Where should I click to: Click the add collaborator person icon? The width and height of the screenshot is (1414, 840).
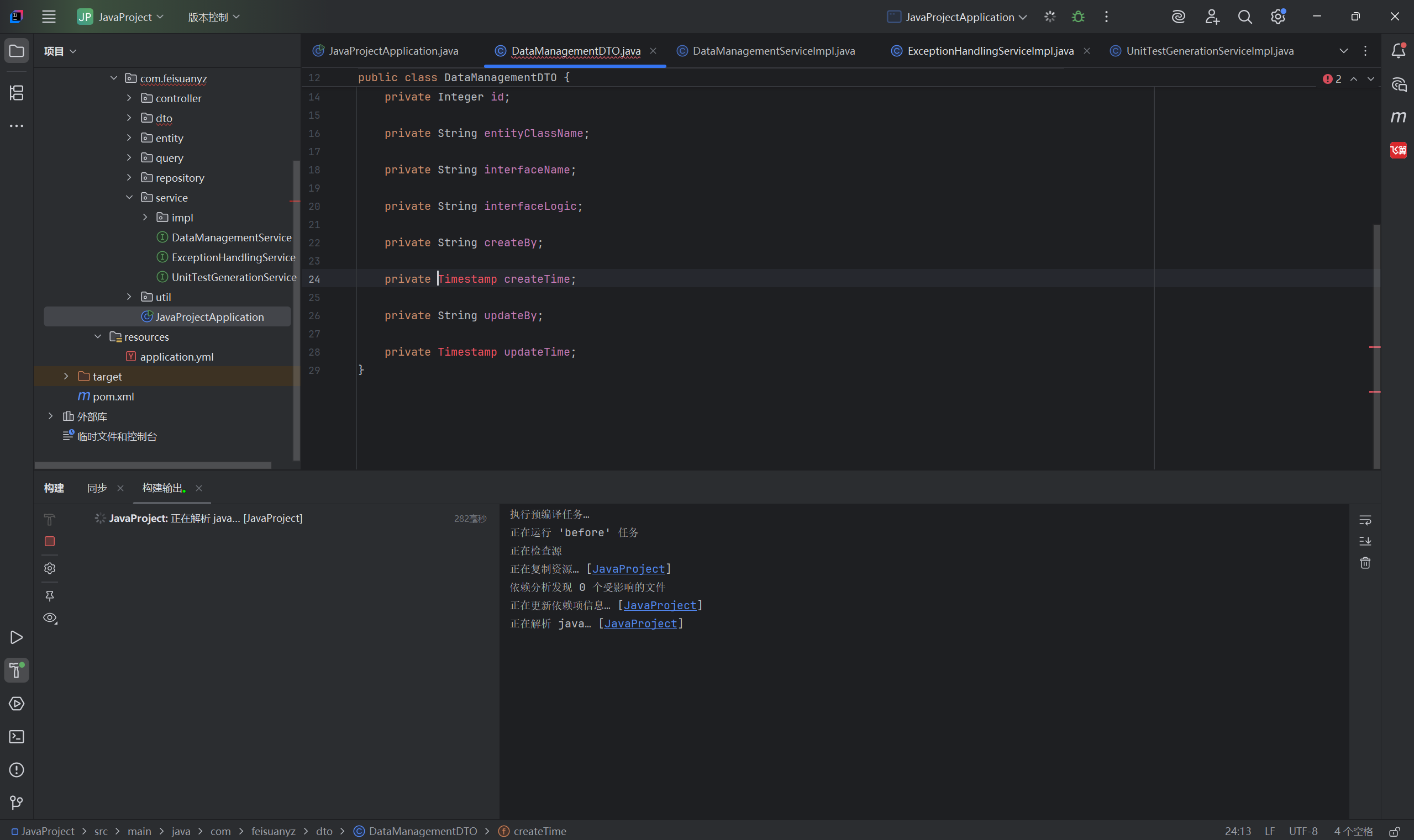tap(1212, 17)
